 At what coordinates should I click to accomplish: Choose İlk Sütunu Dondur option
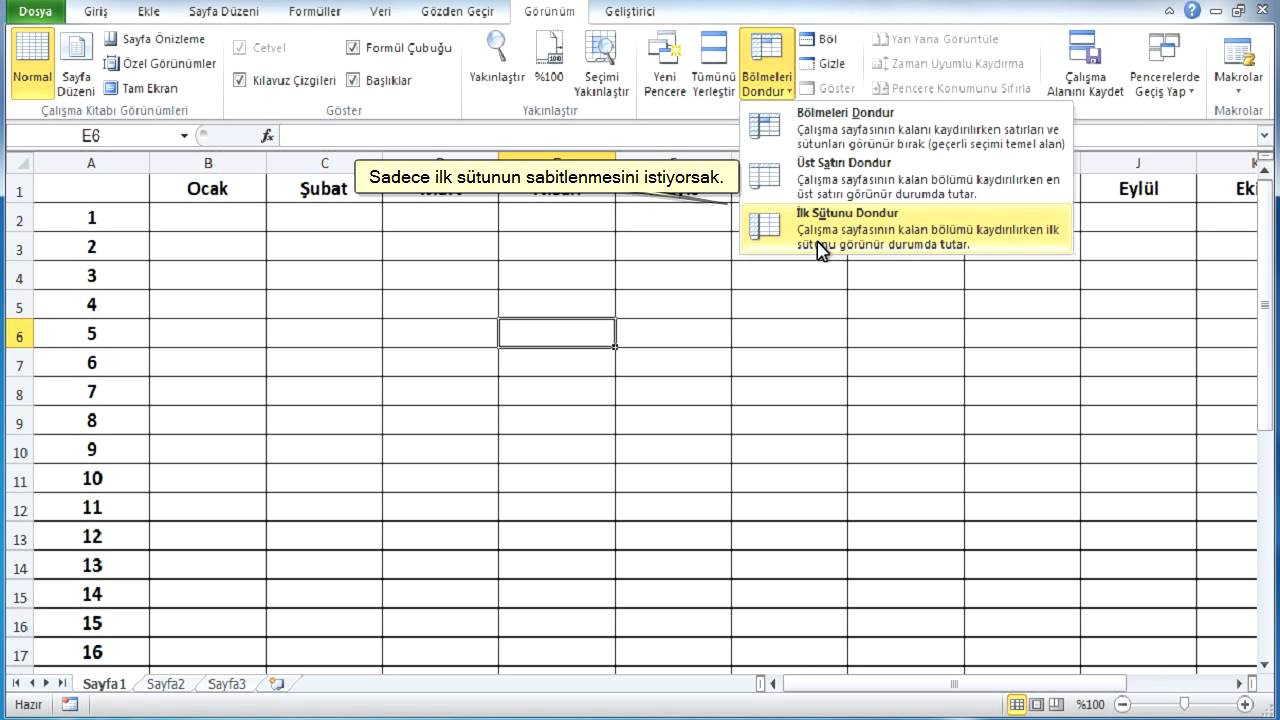coord(906,228)
